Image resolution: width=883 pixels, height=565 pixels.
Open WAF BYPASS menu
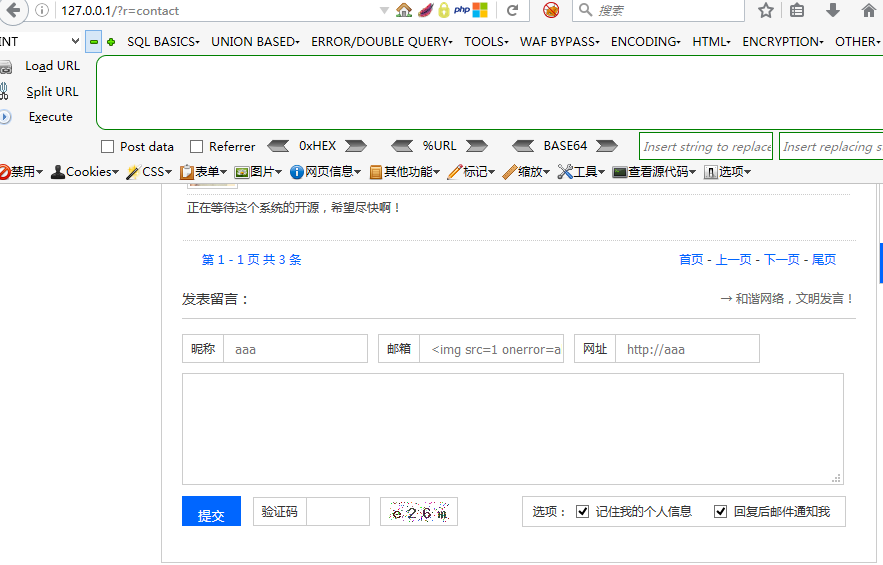[560, 42]
